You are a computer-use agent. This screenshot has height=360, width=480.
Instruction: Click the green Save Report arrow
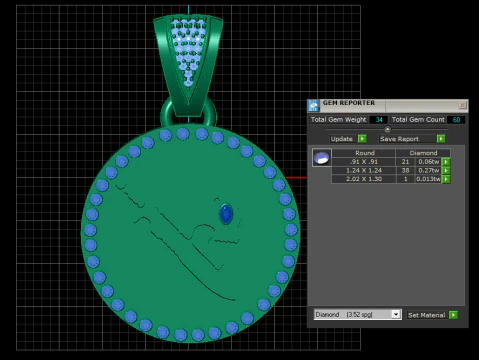[x=441, y=139]
